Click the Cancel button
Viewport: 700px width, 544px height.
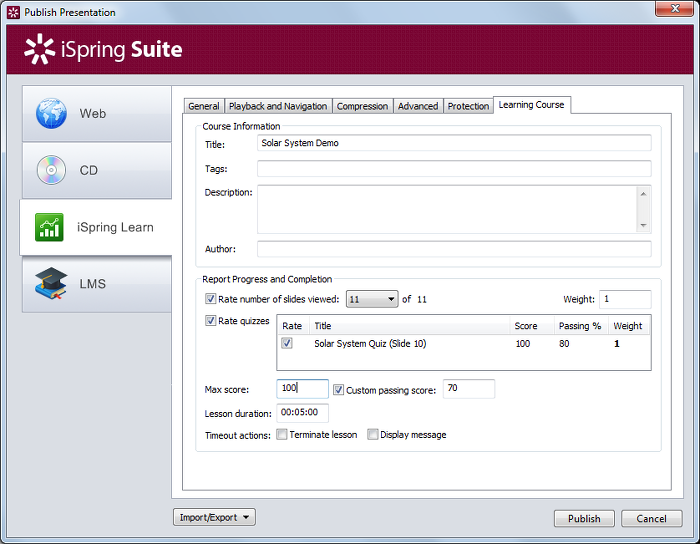tap(651, 519)
